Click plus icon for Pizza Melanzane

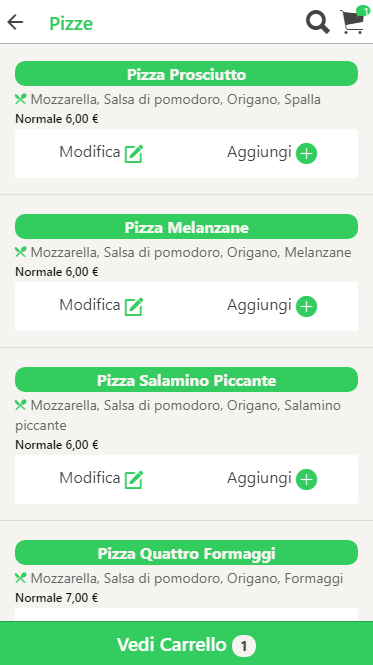click(306, 306)
